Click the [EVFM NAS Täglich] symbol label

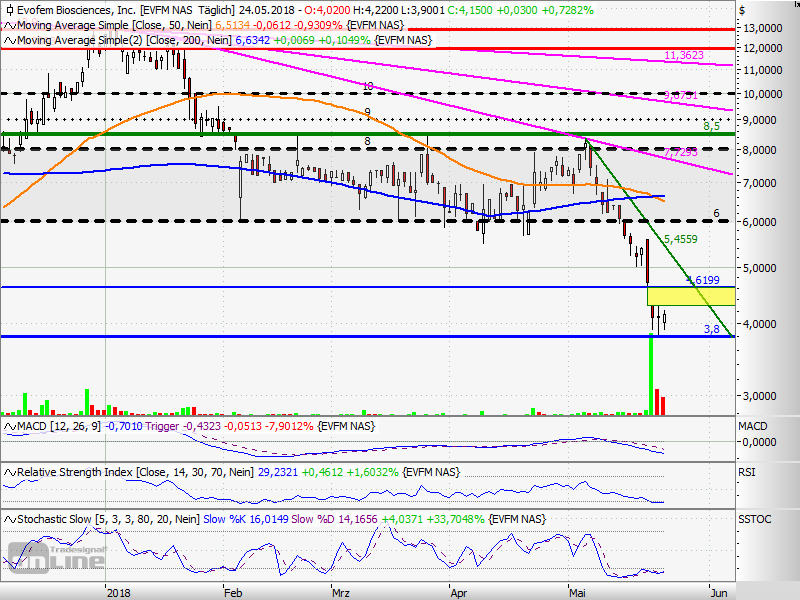pyautogui.click(x=188, y=10)
